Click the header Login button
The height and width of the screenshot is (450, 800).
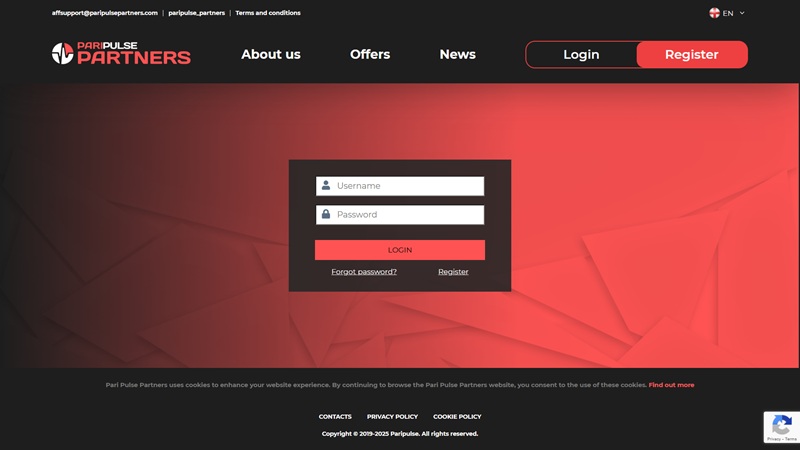point(581,55)
